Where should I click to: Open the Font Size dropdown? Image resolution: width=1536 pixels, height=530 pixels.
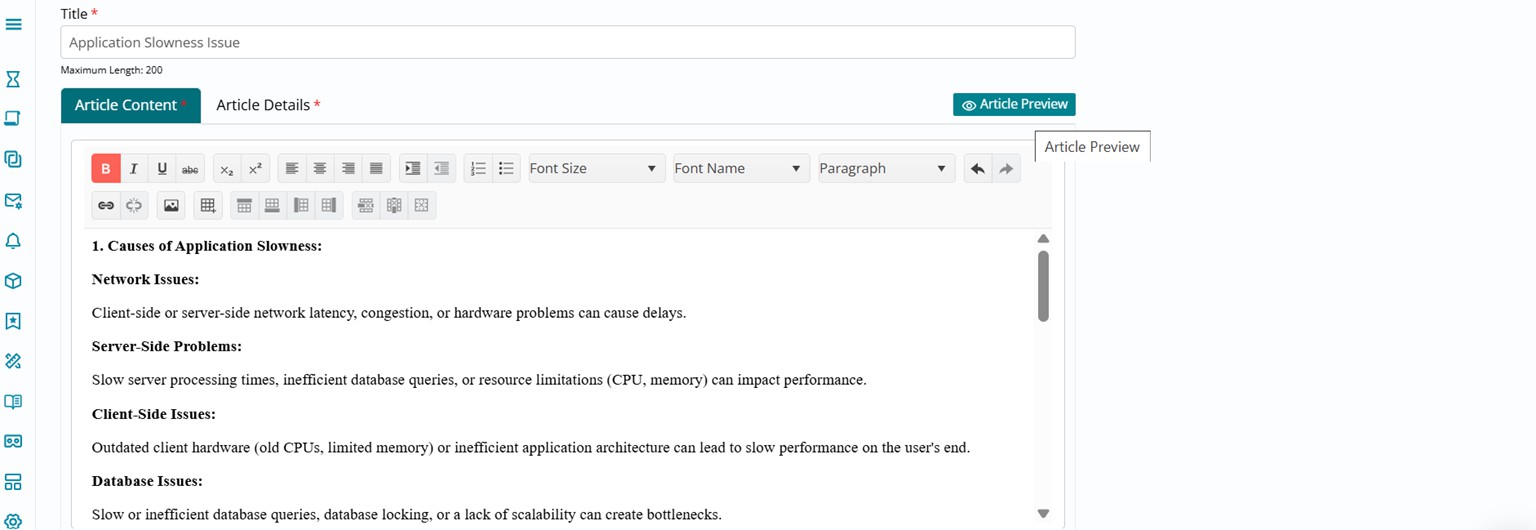coord(595,168)
